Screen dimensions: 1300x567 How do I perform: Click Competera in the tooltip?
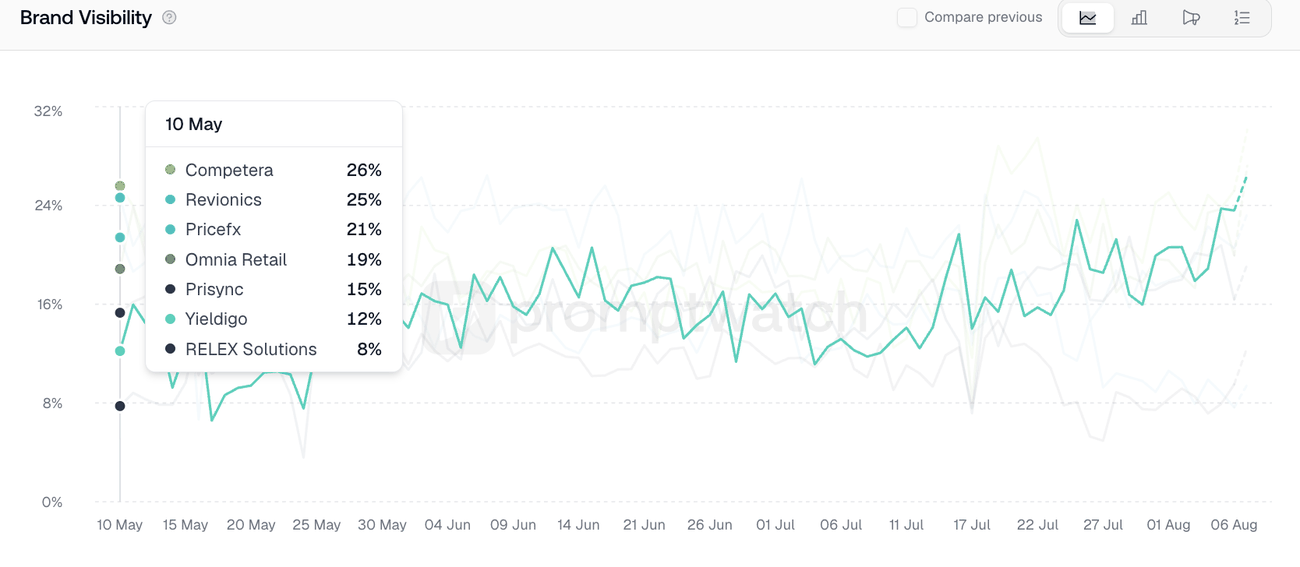coord(229,170)
